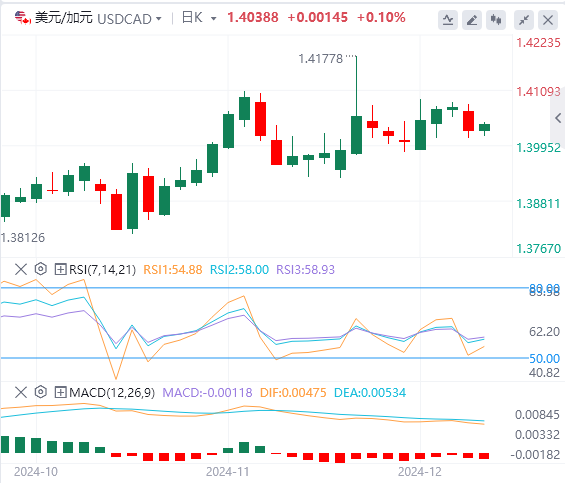Click the 1.41778 high price label
Viewport: 565px width, 483px height.
point(321,58)
